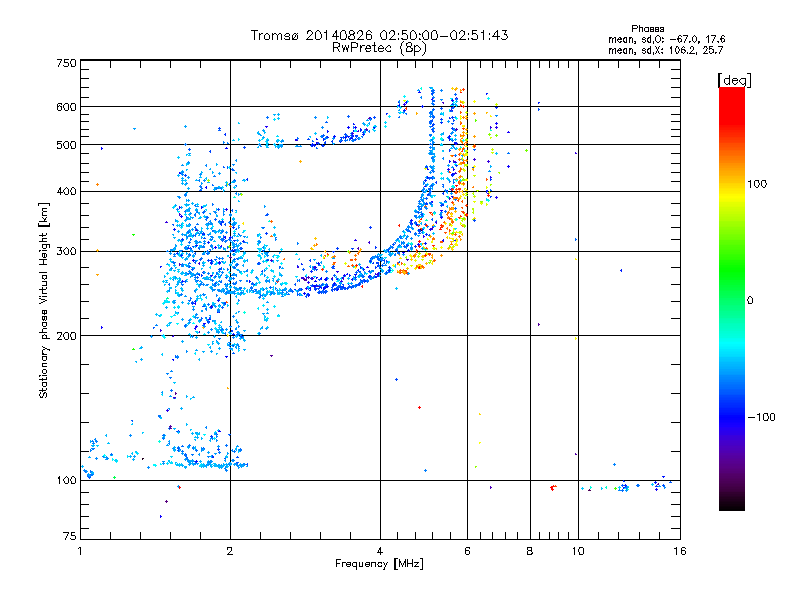Click the y-axis tick label '75'

point(70,536)
